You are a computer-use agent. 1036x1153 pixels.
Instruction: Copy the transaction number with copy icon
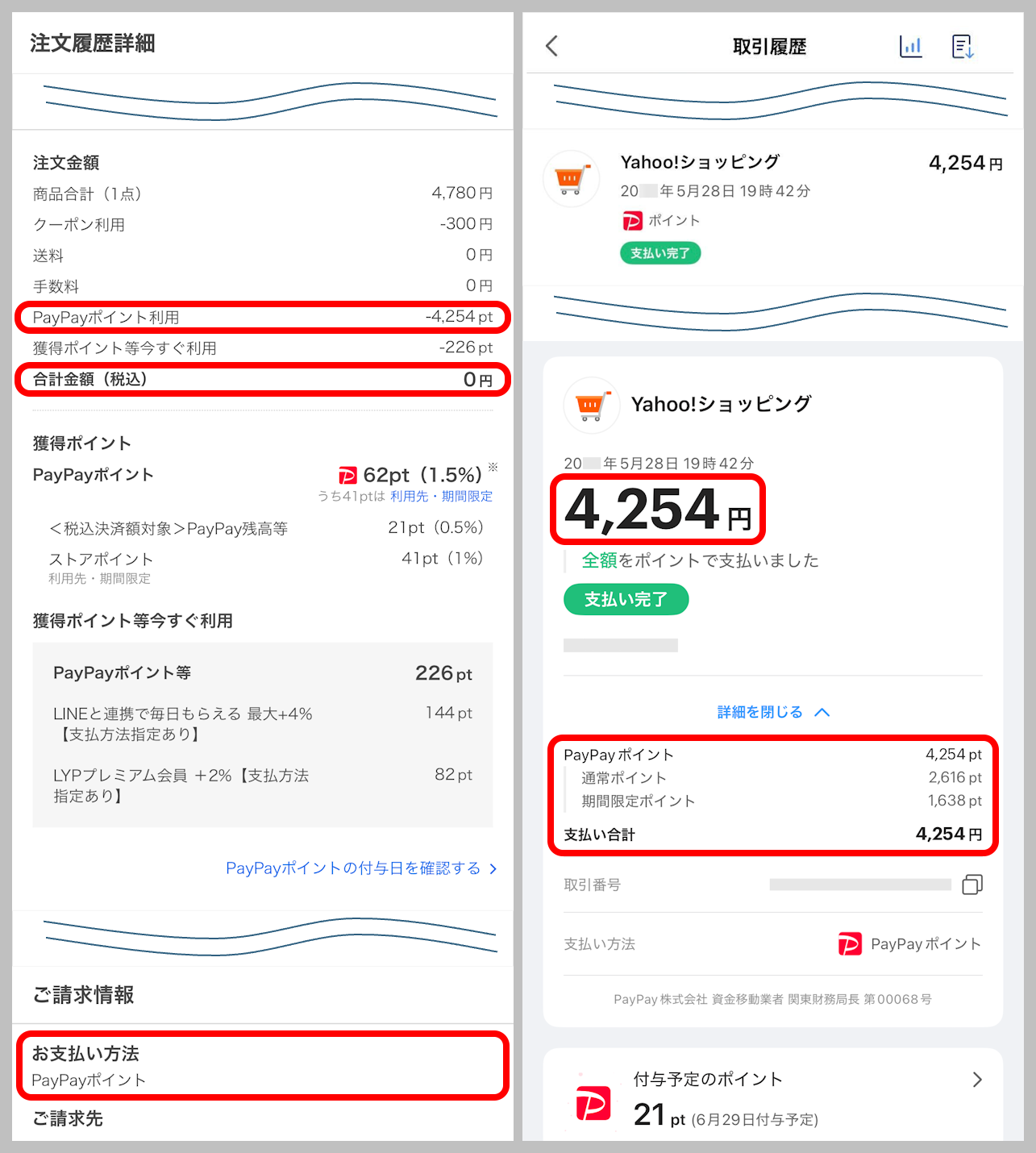tap(972, 885)
